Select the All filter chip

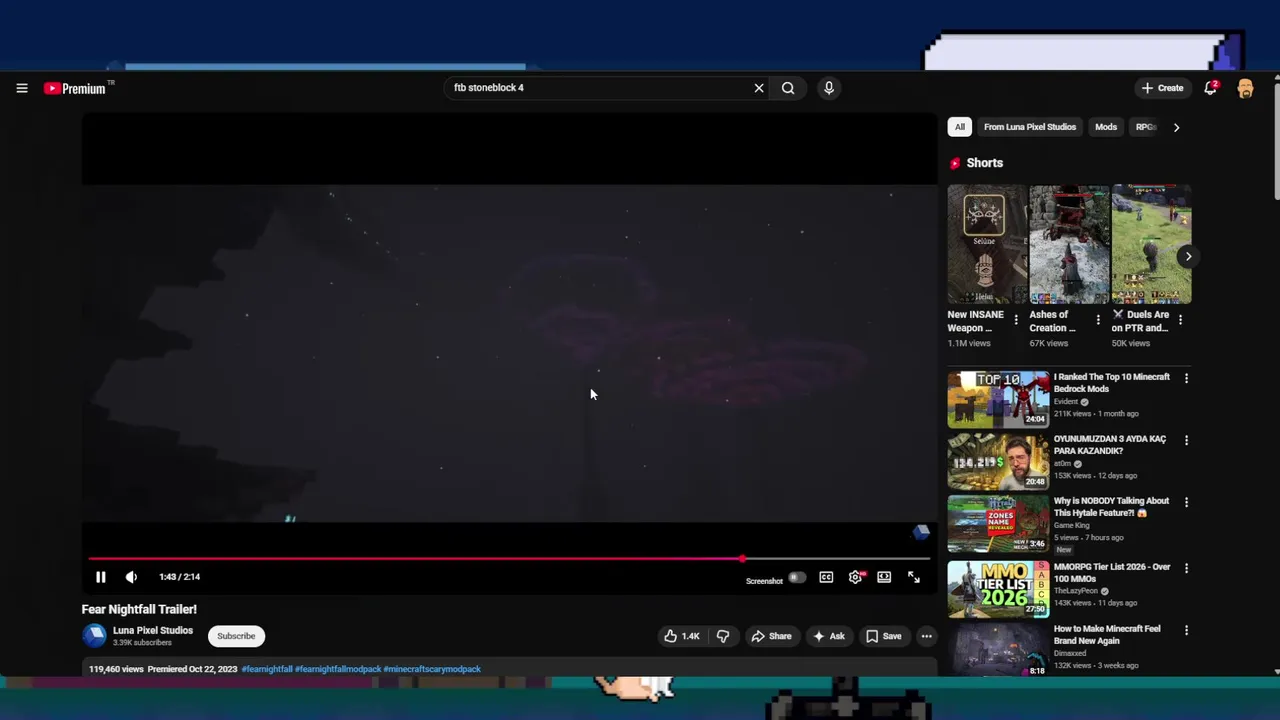click(x=960, y=127)
